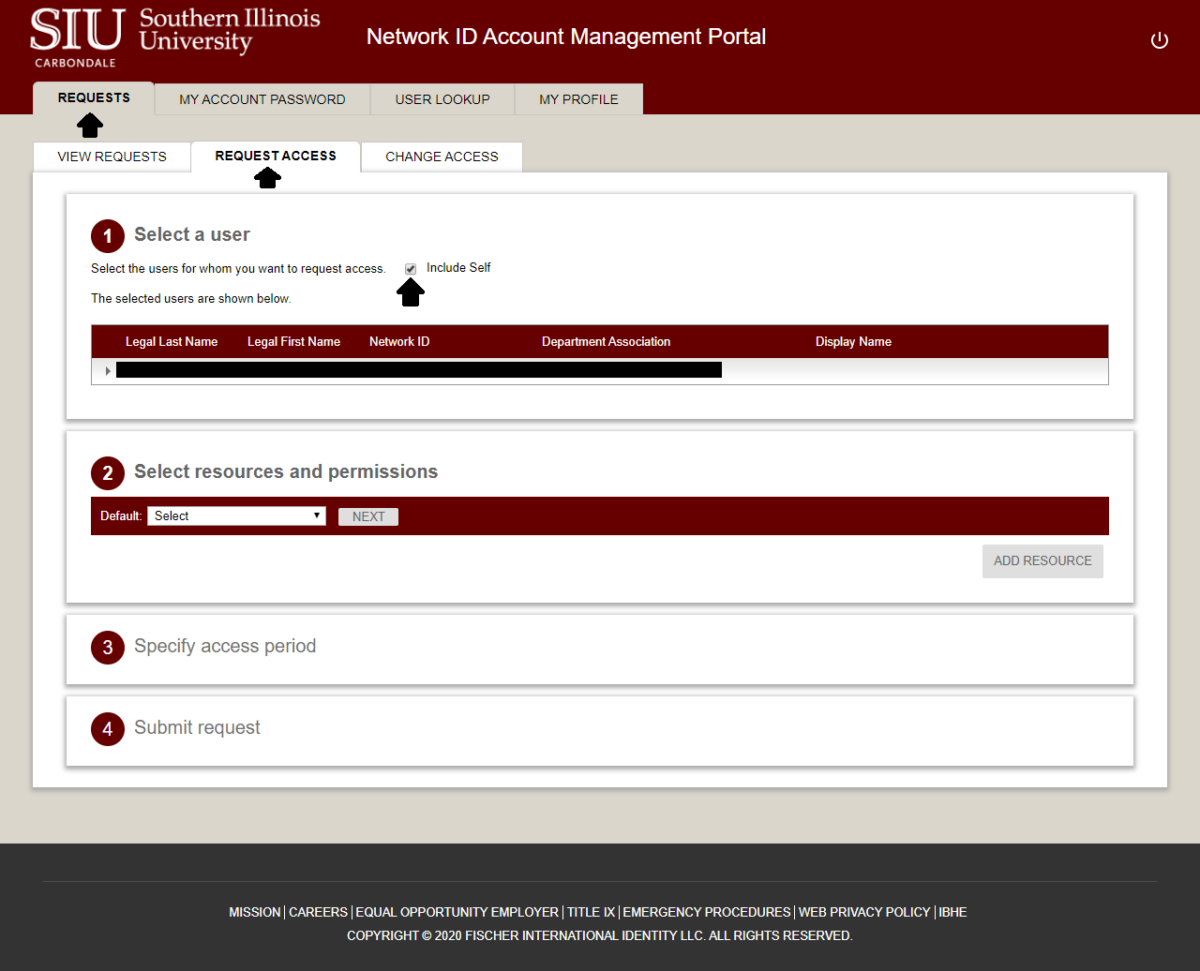The width and height of the screenshot is (1200, 971).
Task: Open the MY ACCOUNT PASSWORD section
Action: 262,99
